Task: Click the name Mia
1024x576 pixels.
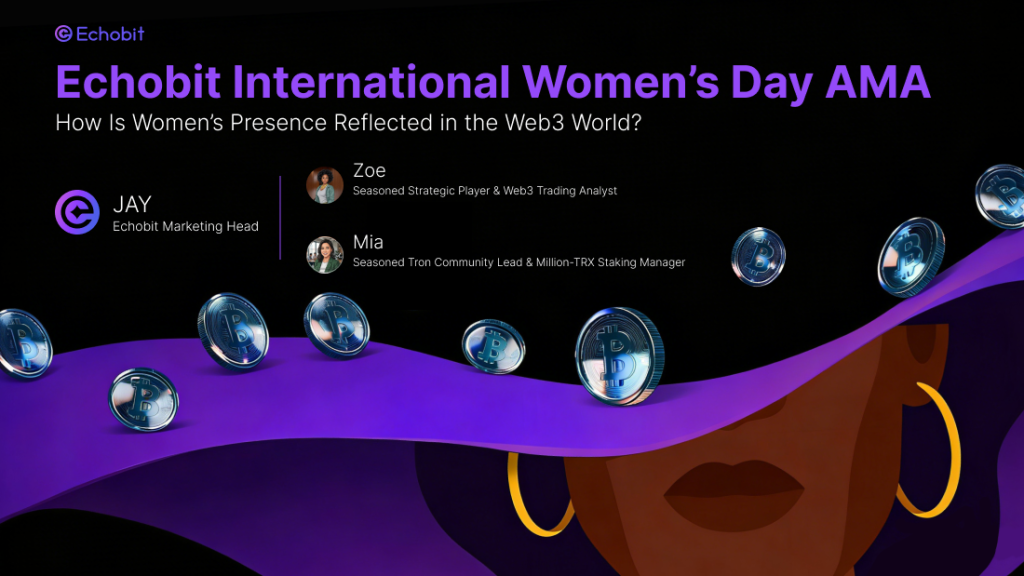Action: (368, 242)
